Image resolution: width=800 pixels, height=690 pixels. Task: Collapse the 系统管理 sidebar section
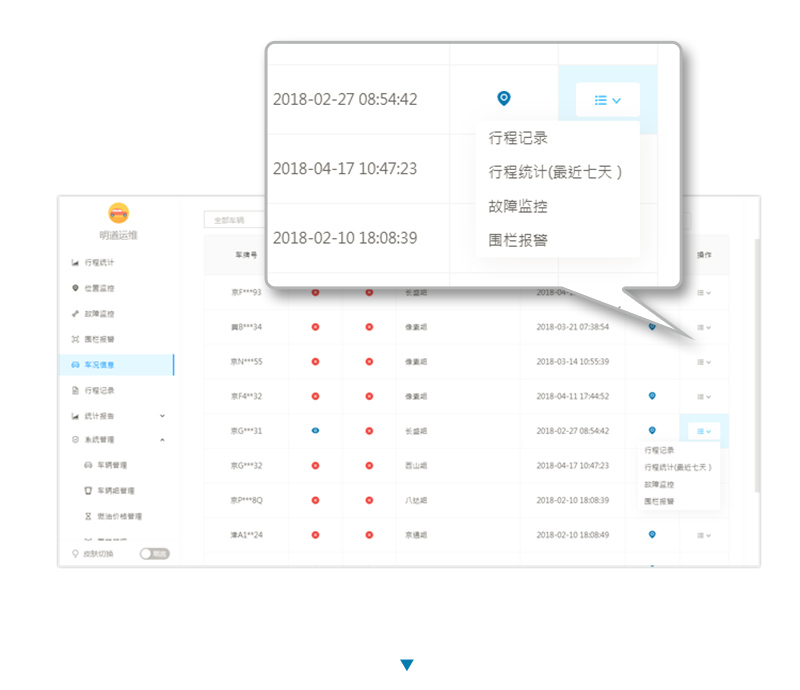162,440
